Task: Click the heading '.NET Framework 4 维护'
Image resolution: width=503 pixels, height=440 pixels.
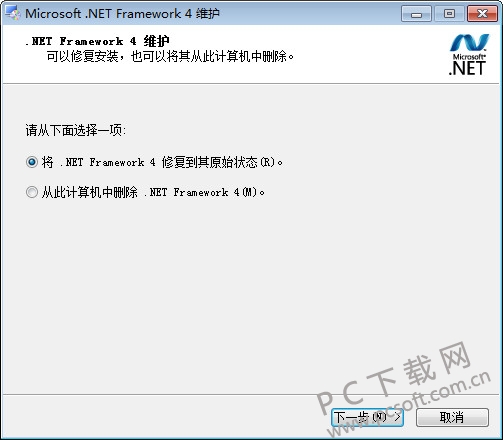Action: [x=97, y=41]
